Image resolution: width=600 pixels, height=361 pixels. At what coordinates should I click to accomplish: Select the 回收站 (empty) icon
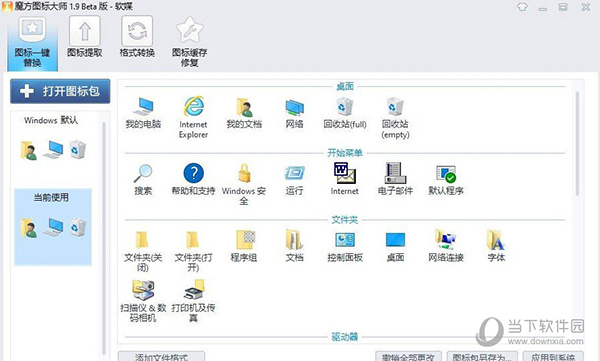coord(395,117)
